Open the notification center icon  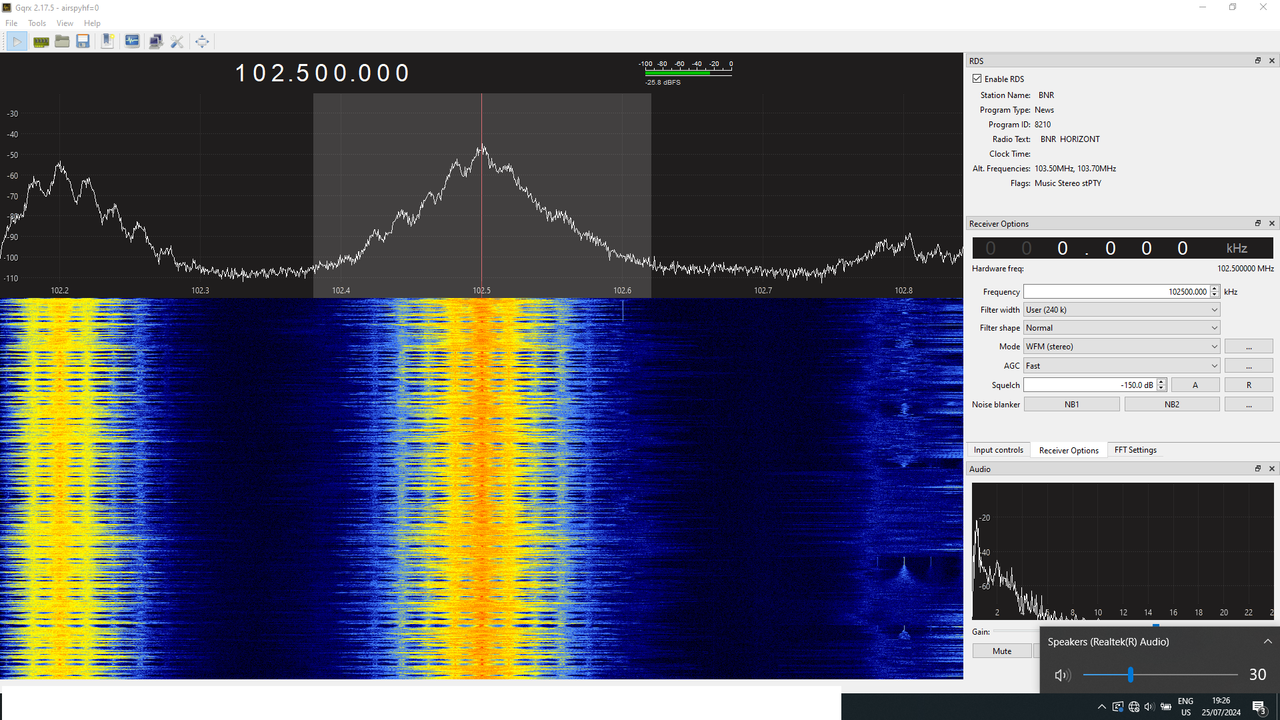pyautogui.click(x=1259, y=706)
